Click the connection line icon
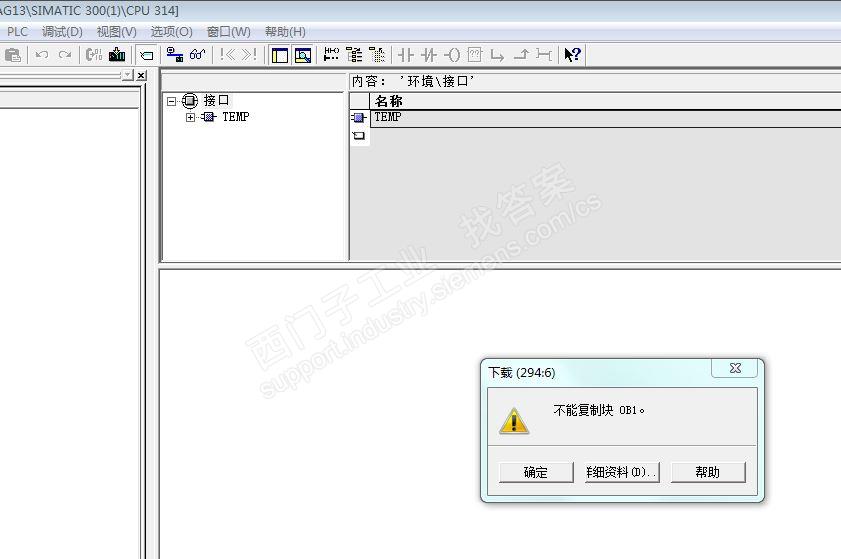The width and height of the screenshot is (841, 559). tap(544, 55)
